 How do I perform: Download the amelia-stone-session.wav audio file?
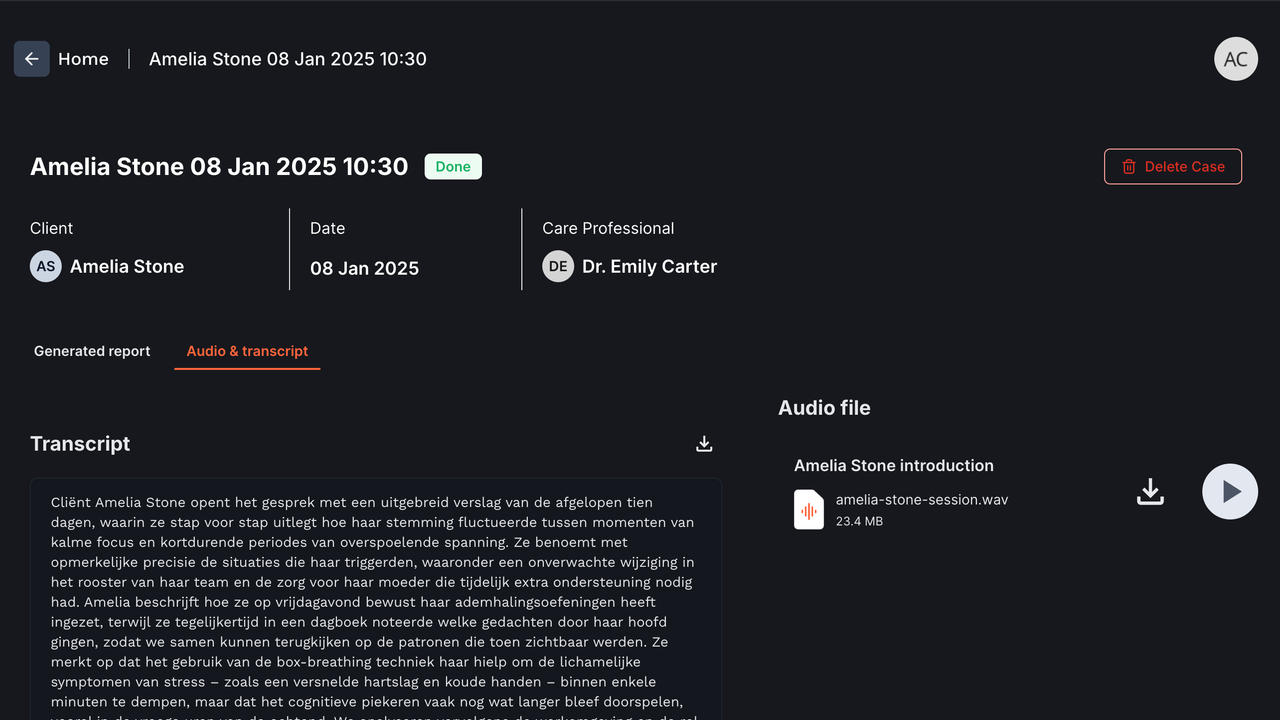click(x=1150, y=492)
